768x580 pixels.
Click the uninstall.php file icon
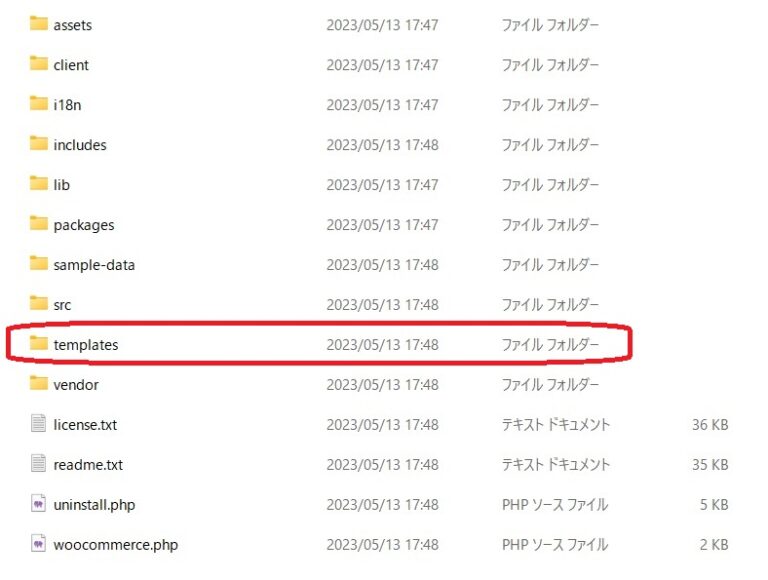(x=39, y=504)
